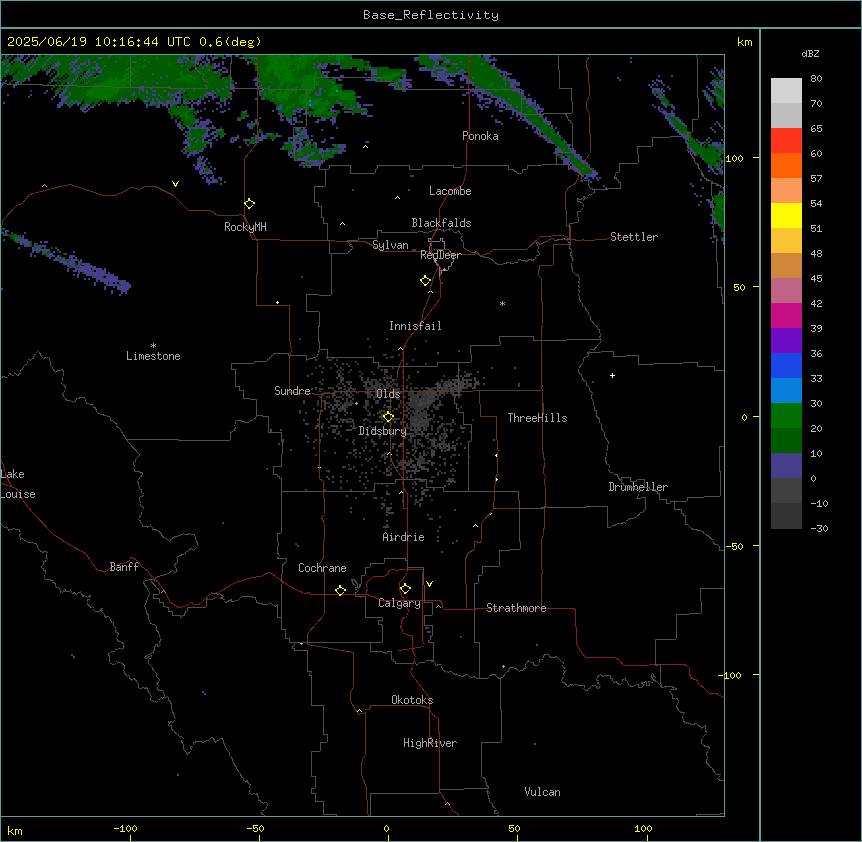Click the Ponoka map label
This screenshot has width=862, height=842.
click(480, 136)
